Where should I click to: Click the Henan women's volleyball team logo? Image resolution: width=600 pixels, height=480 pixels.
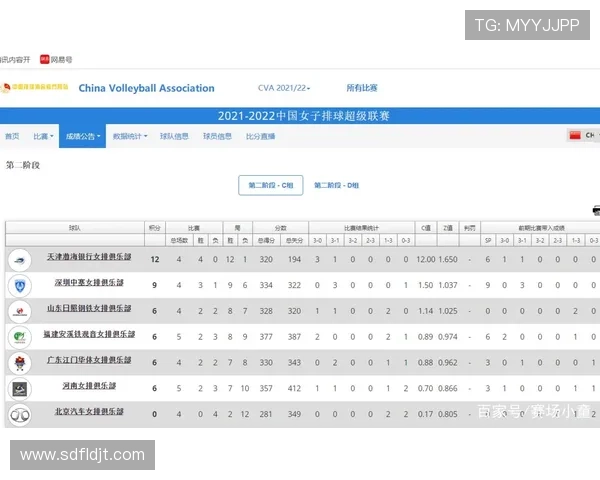click(18, 388)
